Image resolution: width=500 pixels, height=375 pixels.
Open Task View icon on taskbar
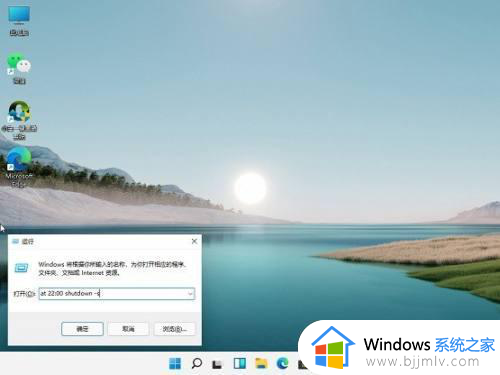tap(217, 364)
